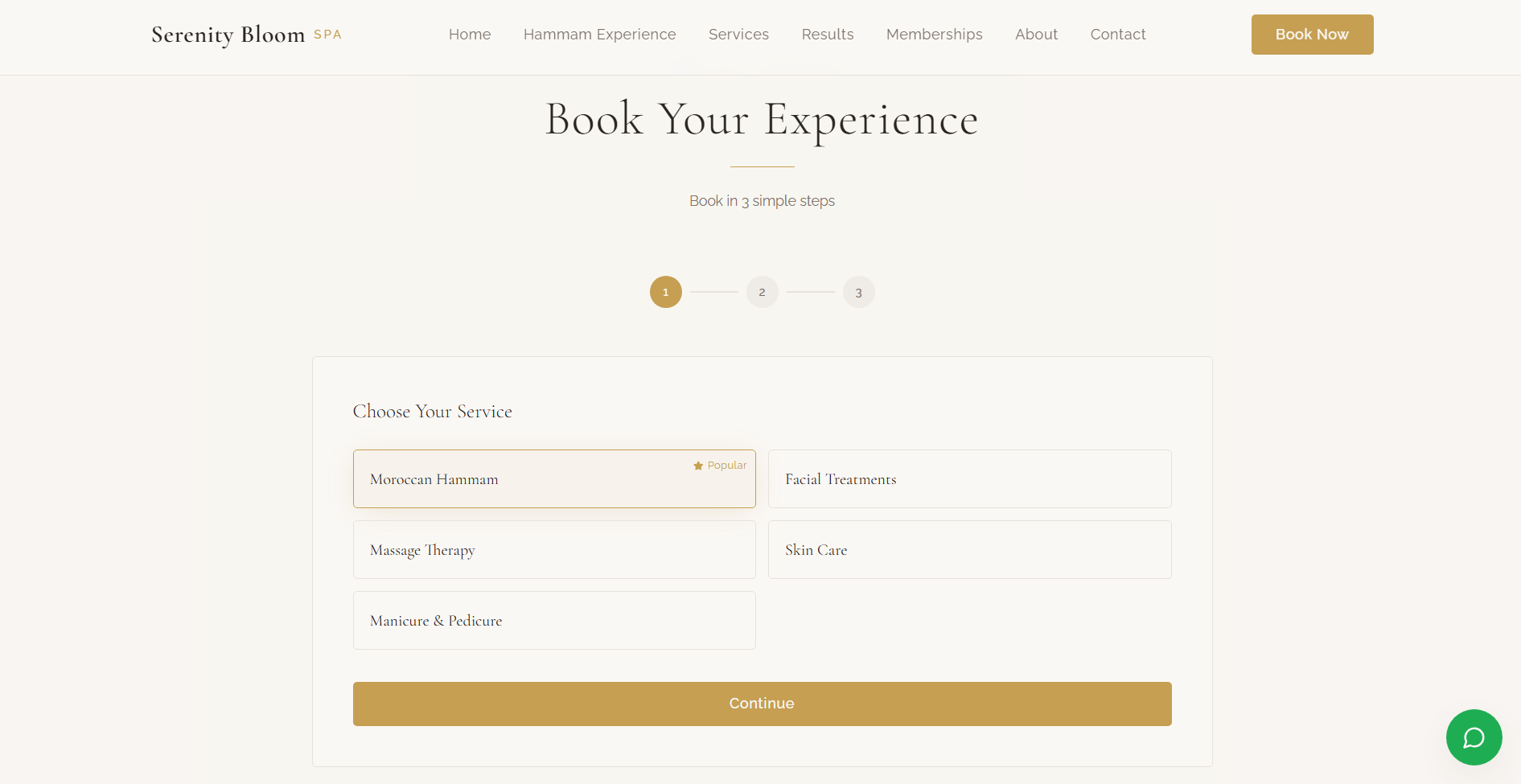Select the Moroccan Hammam service
1521x784 pixels.
pyautogui.click(x=553, y=479)
